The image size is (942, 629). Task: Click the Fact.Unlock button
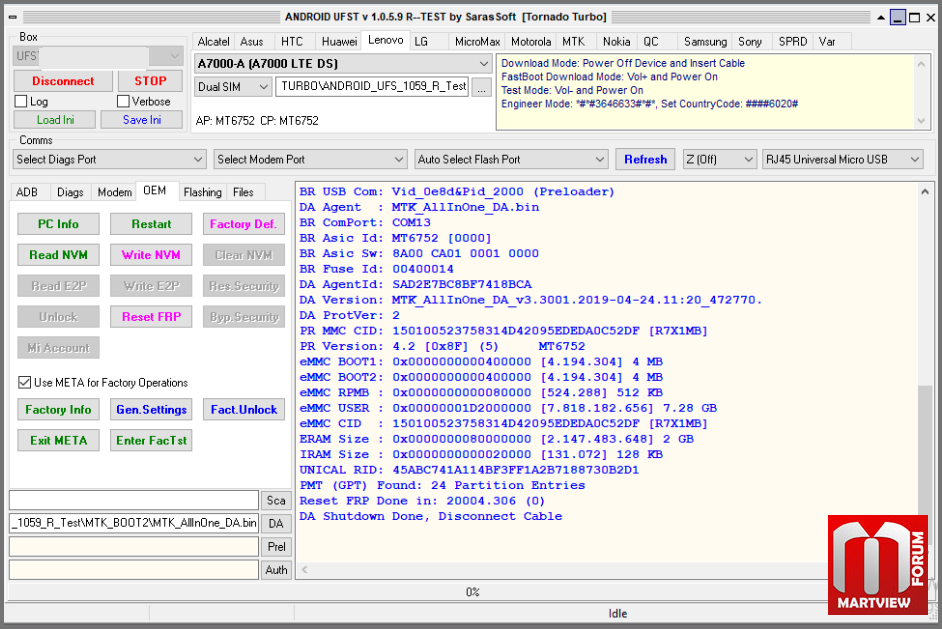pos(243,410)
